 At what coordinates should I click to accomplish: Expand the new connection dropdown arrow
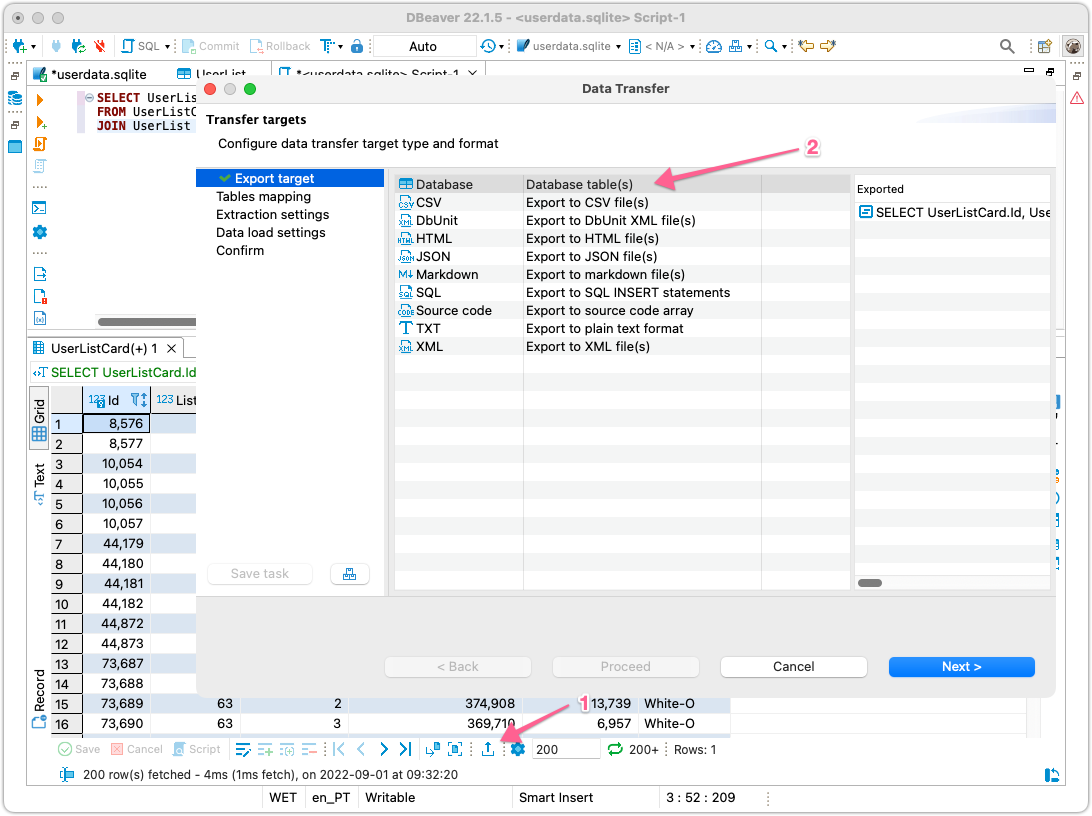(33, 47)
